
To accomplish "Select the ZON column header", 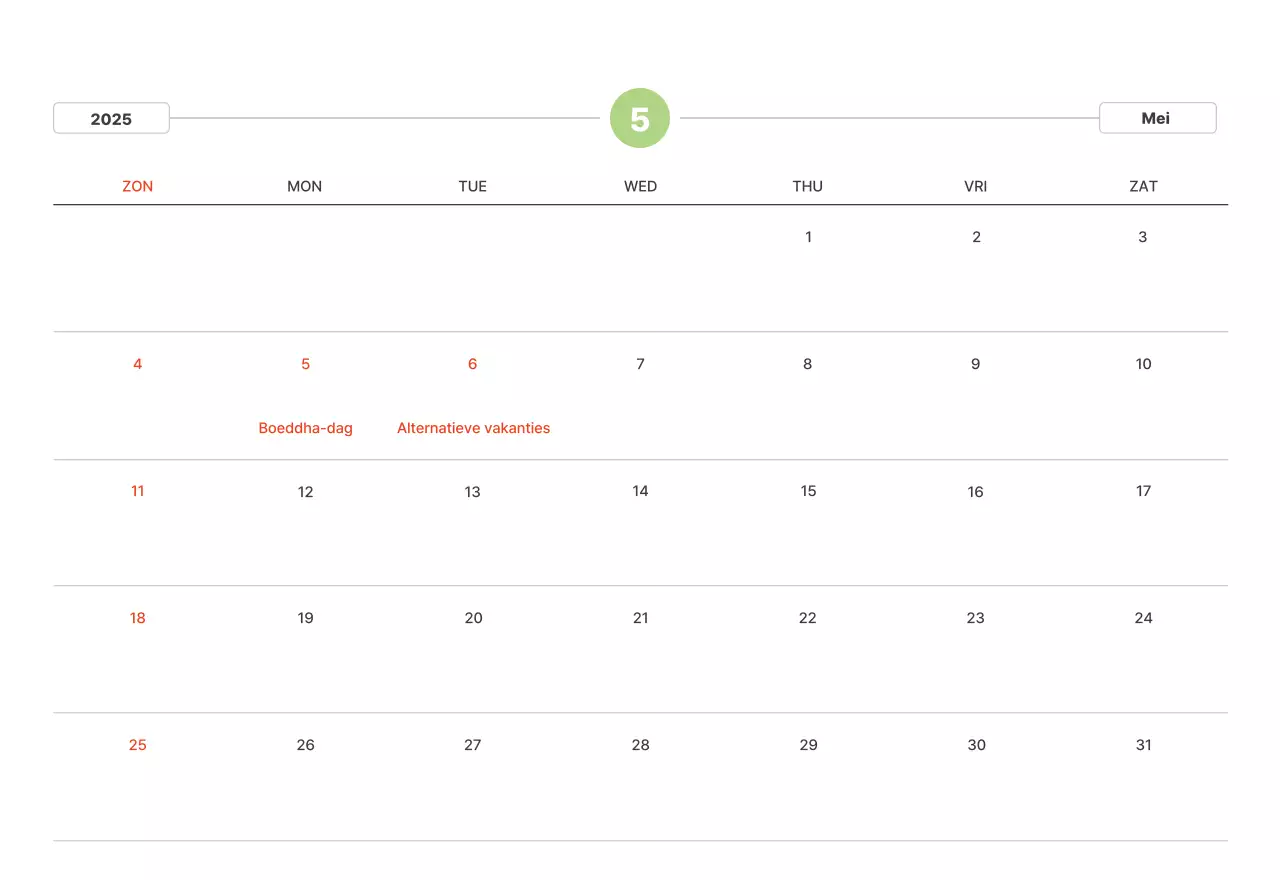I will point(138,186).
